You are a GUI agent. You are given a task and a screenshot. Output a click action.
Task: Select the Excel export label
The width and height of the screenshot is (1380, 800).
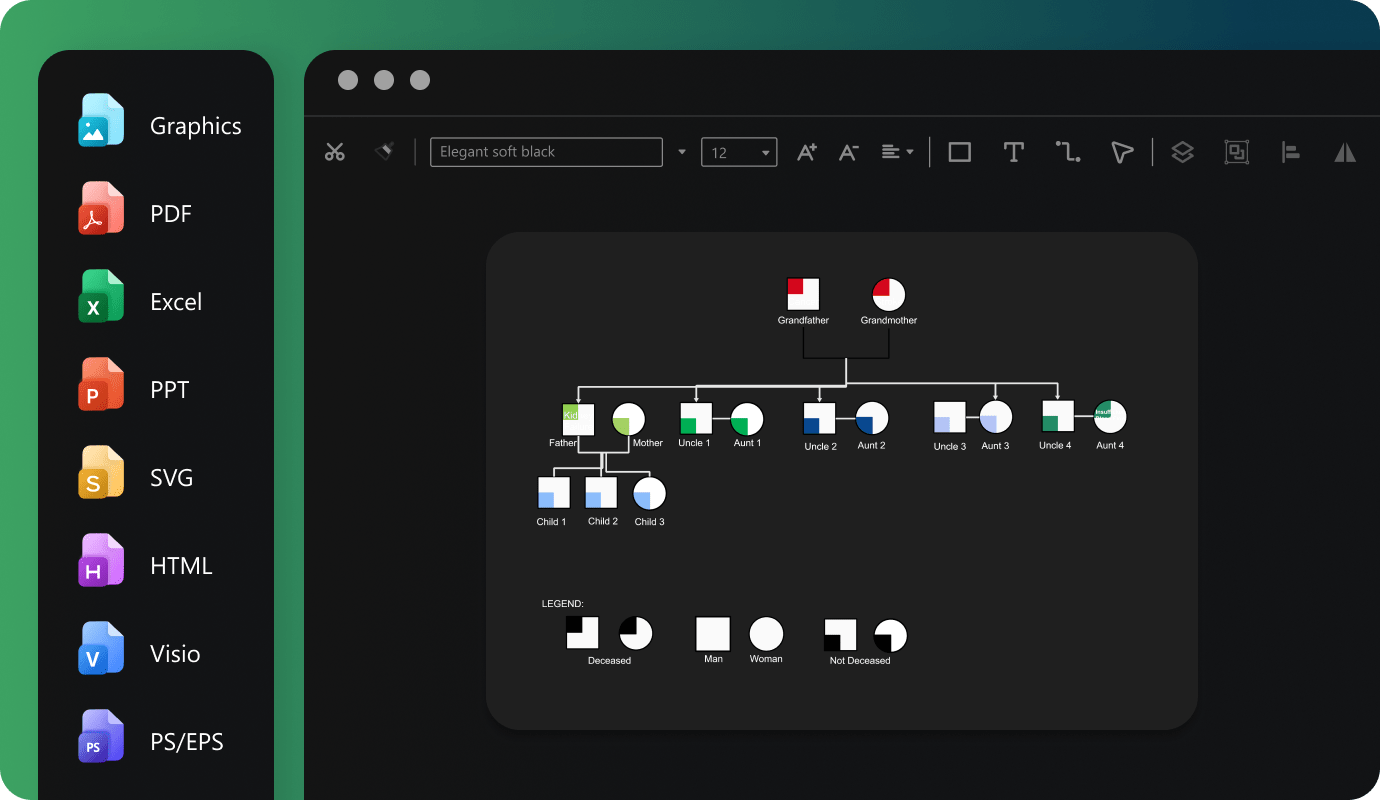[x=176, y=302]
